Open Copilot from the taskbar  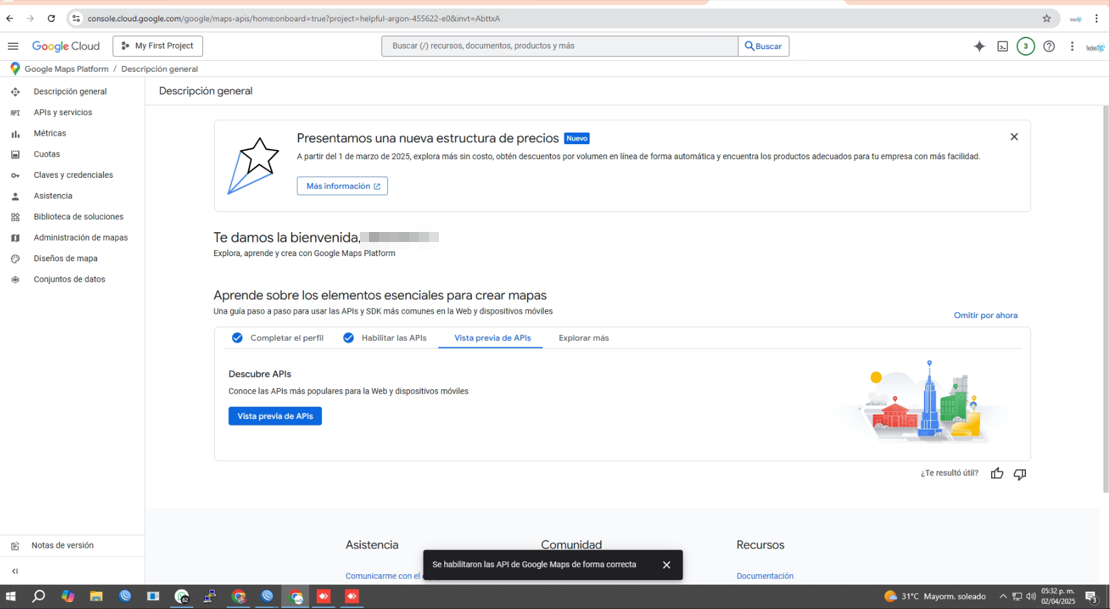pyautogui.click(x=68, y=596)
